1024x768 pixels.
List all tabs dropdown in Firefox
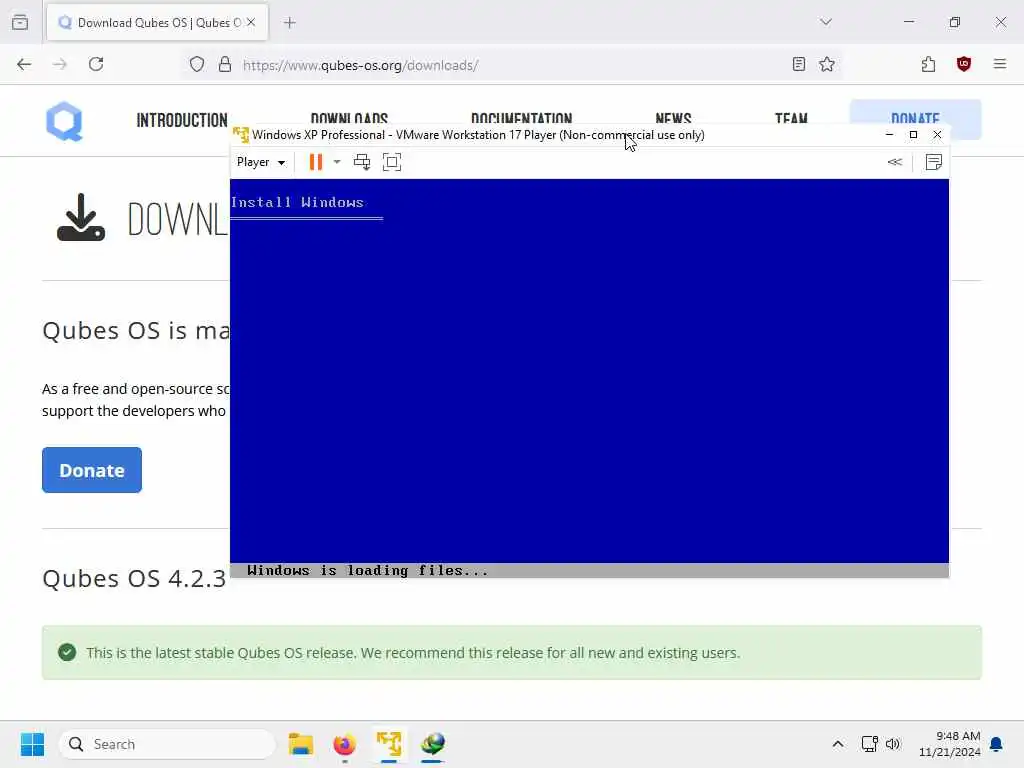[826, 22]
